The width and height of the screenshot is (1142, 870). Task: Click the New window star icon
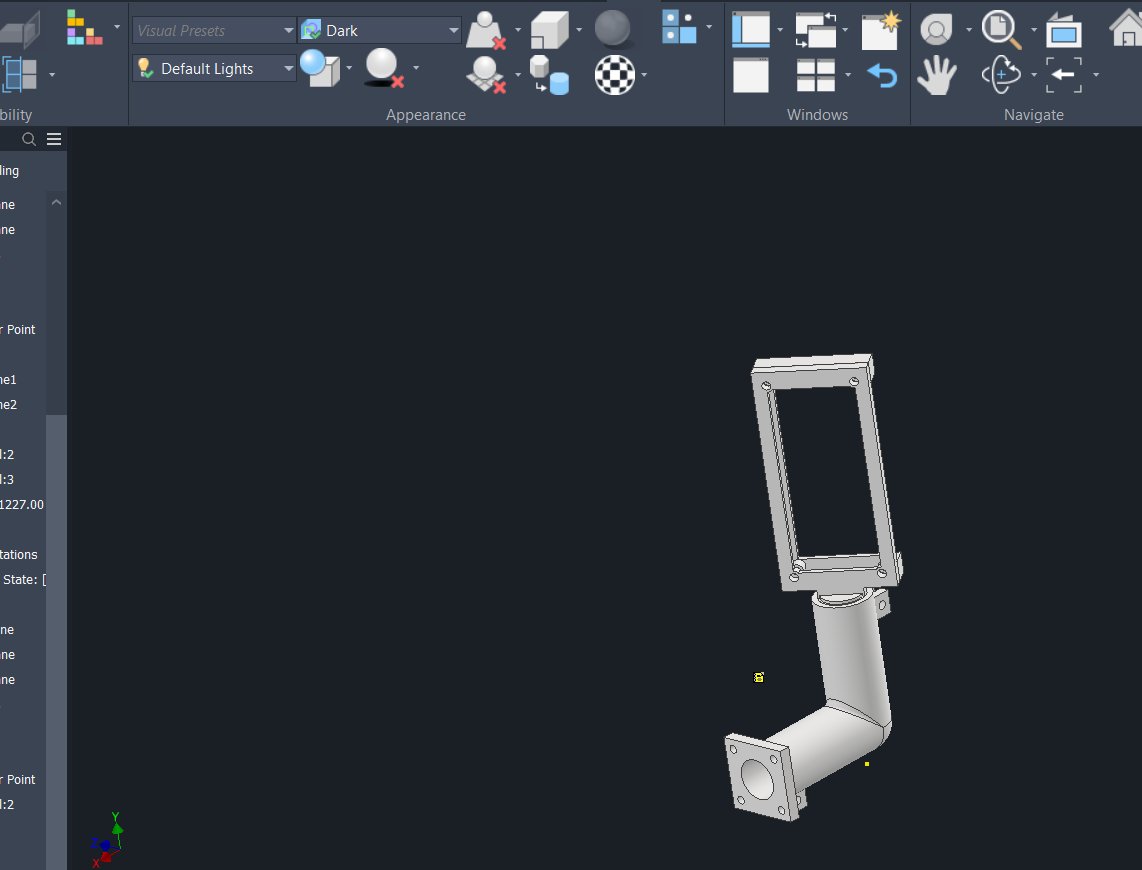click(x=881, y=30)
